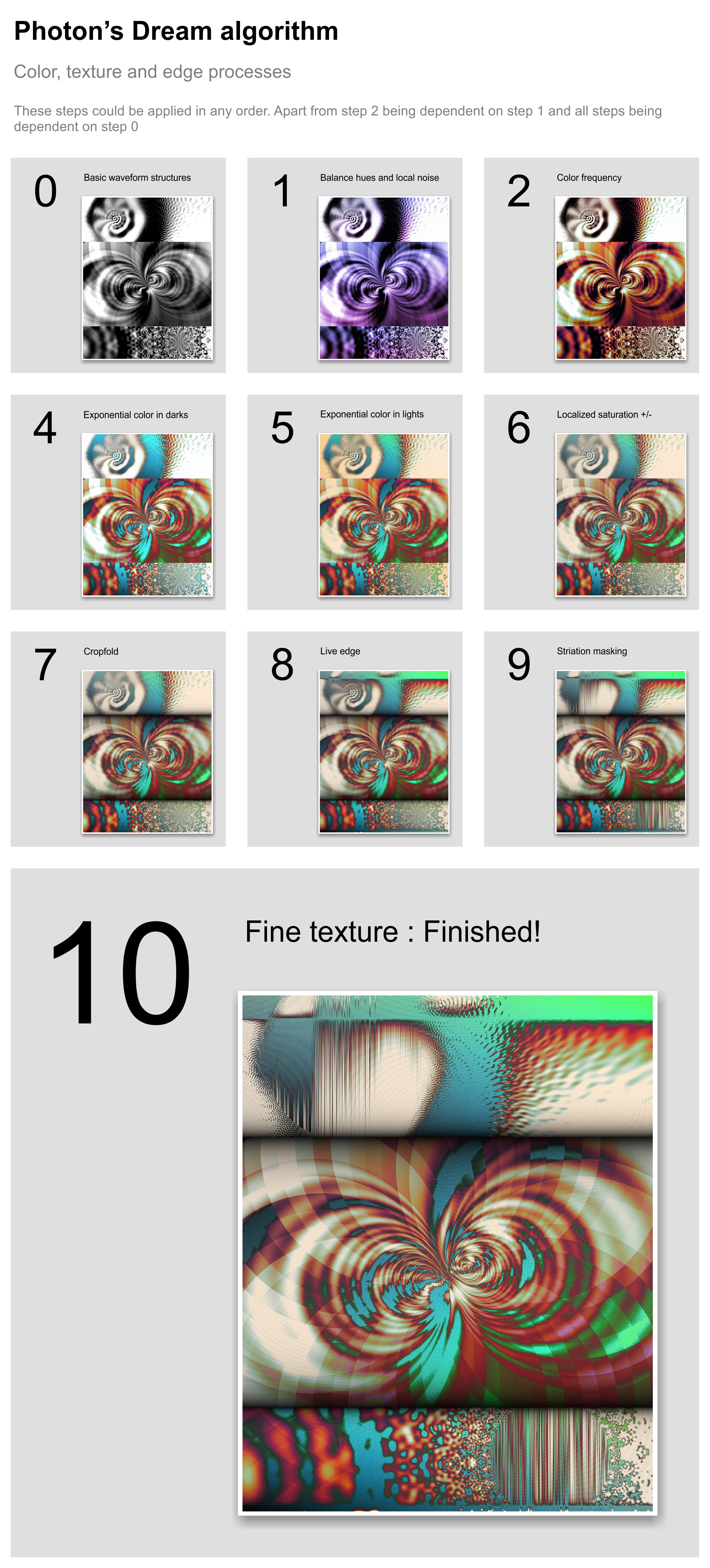Open the Localized saturation +/- thumbnail
Screen dimensions: 710x1568
621,514
